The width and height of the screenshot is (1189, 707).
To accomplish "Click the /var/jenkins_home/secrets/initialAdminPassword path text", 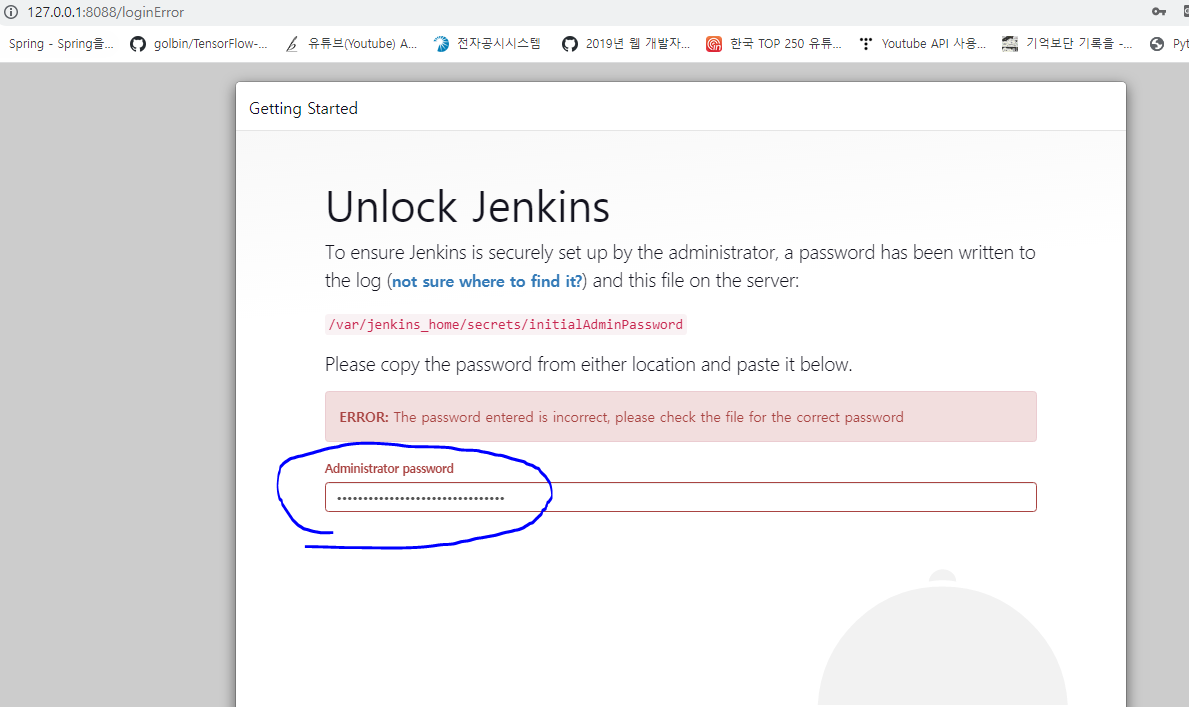I will click(506, 325).
